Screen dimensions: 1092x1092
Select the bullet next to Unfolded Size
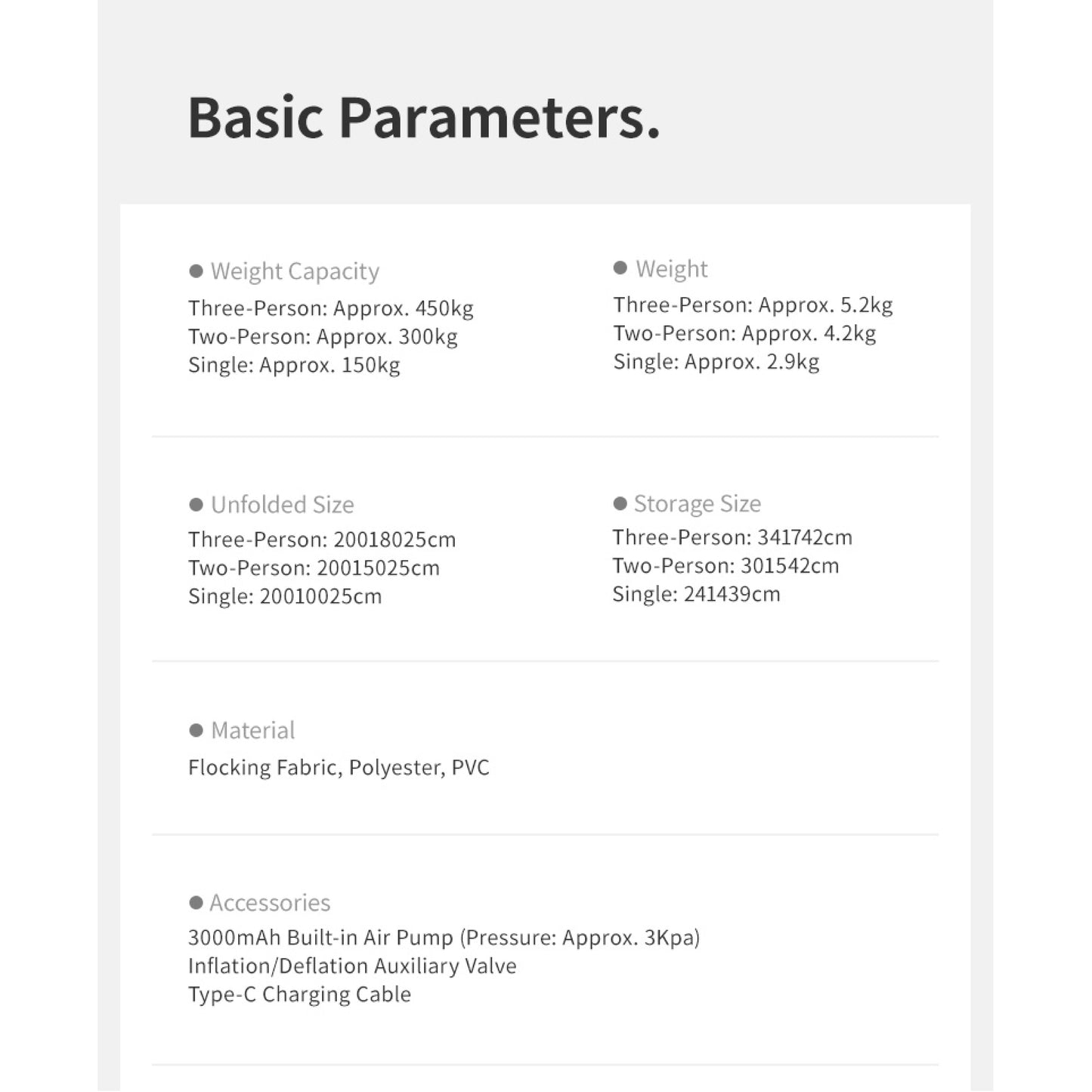point(196,504)
